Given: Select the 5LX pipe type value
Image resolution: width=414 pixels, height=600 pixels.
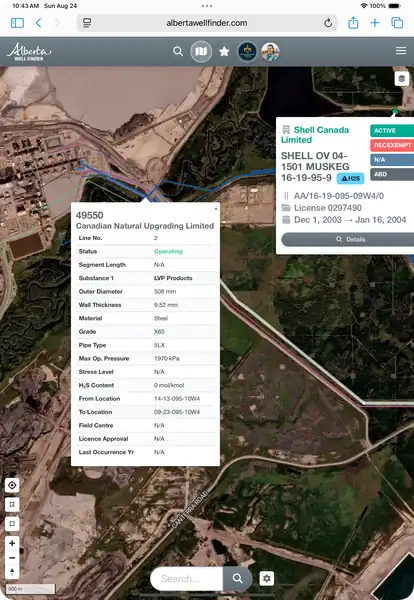Looking at the screenshot, I should click(159, 345).
